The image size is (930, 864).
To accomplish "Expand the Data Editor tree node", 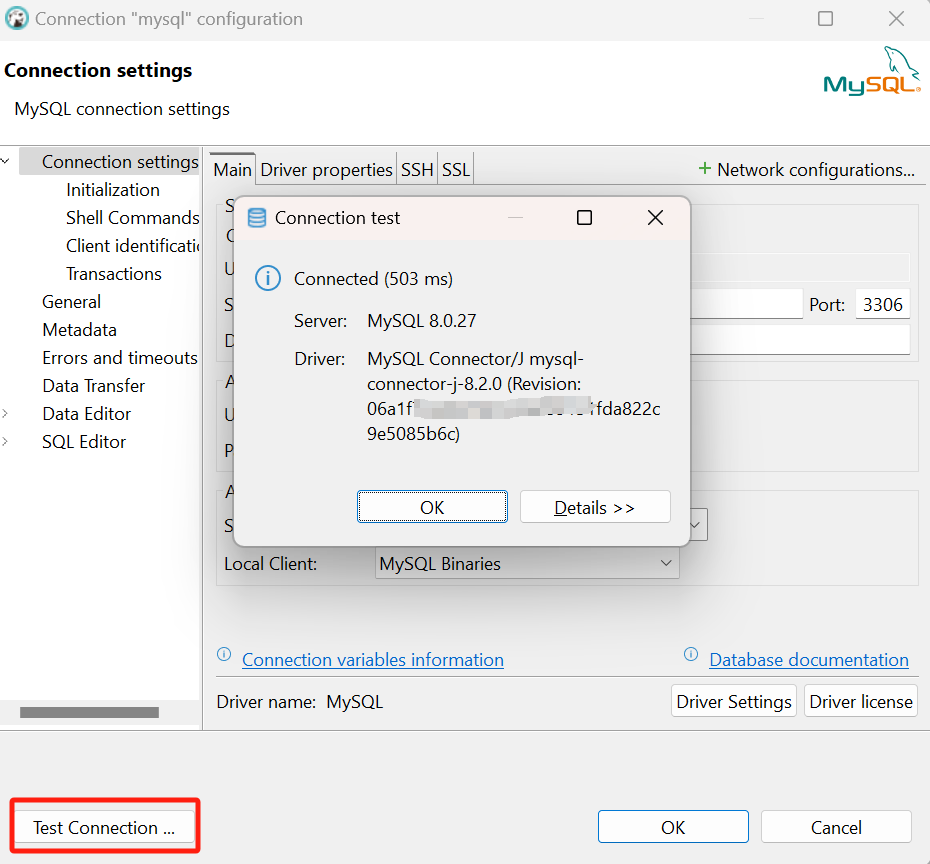I will (5, 413).
